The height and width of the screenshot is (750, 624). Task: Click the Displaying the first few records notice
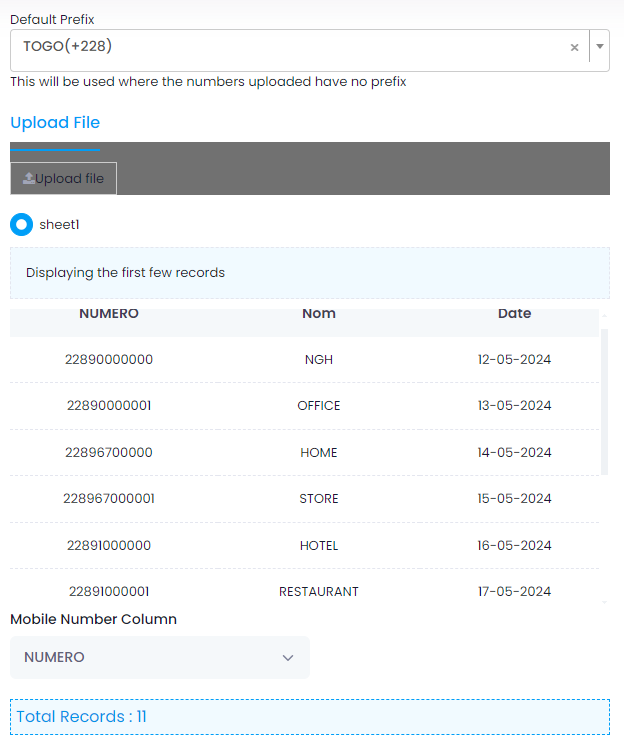pyautogui.click(x=310, y=273)
